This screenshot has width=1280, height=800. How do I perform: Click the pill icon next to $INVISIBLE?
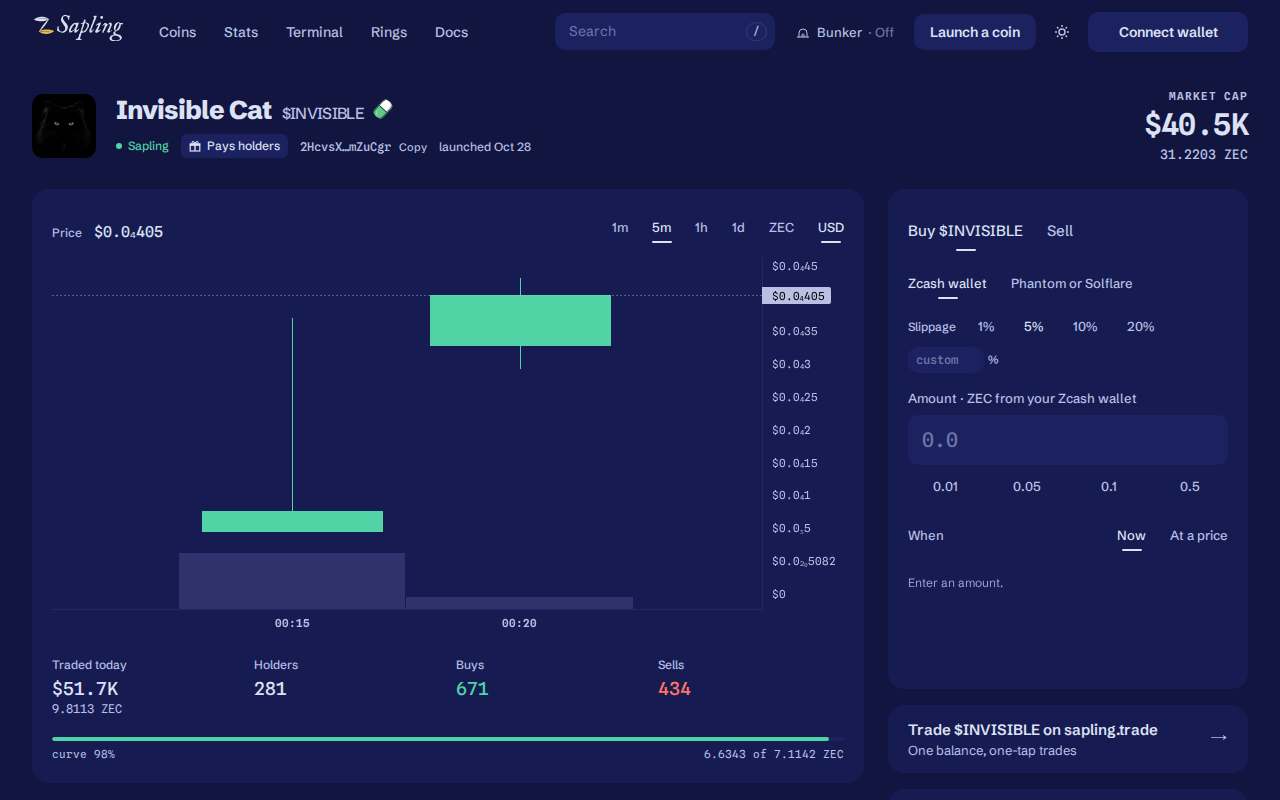click(x=383, y=109)
